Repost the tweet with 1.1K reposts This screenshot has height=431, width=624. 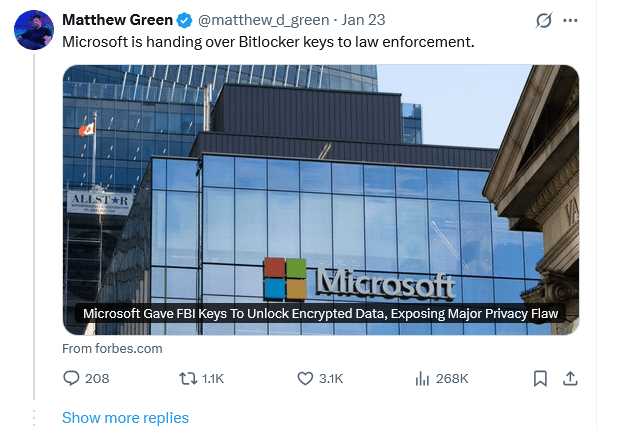(x=187, y=378)
